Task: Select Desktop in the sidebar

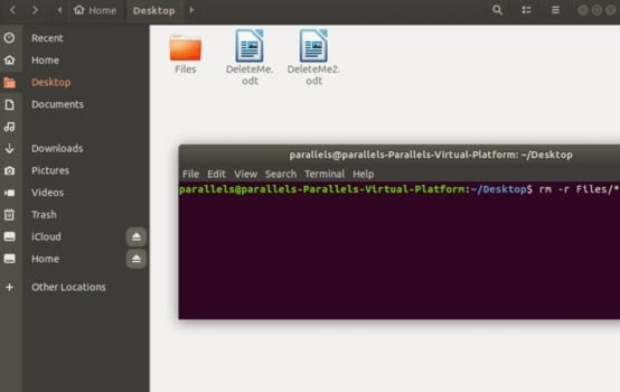Action: (51, 82)
